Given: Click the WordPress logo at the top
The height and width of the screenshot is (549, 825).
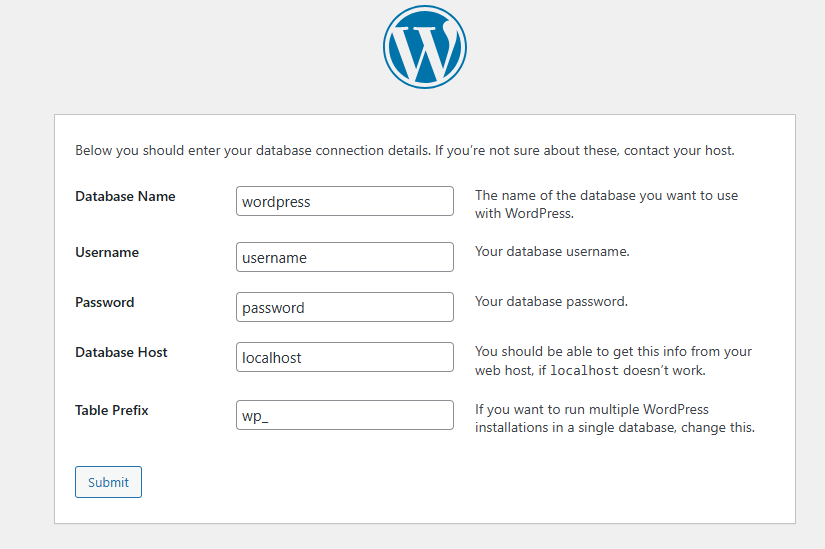Looking at the screenshot, I should tap(425, 47).
